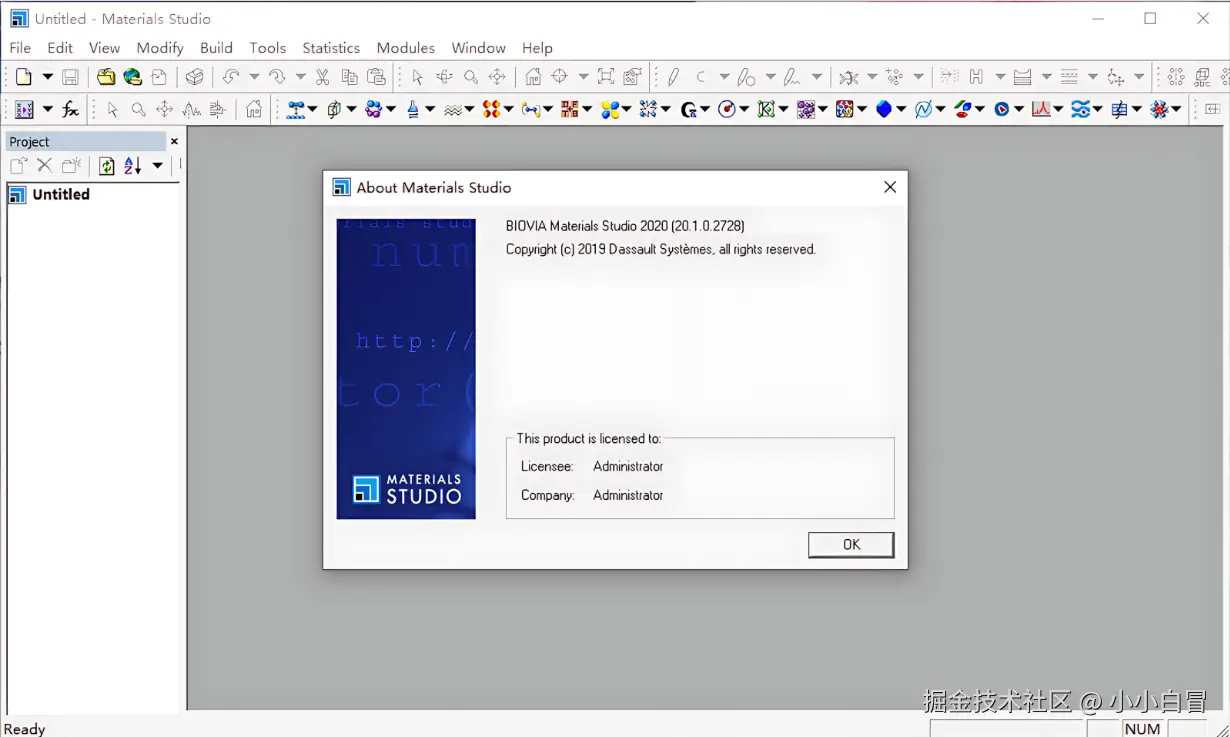Select the 3D Viewer translation tool
This screenshot has width=1230, height=737.
(x=497, y=77)
